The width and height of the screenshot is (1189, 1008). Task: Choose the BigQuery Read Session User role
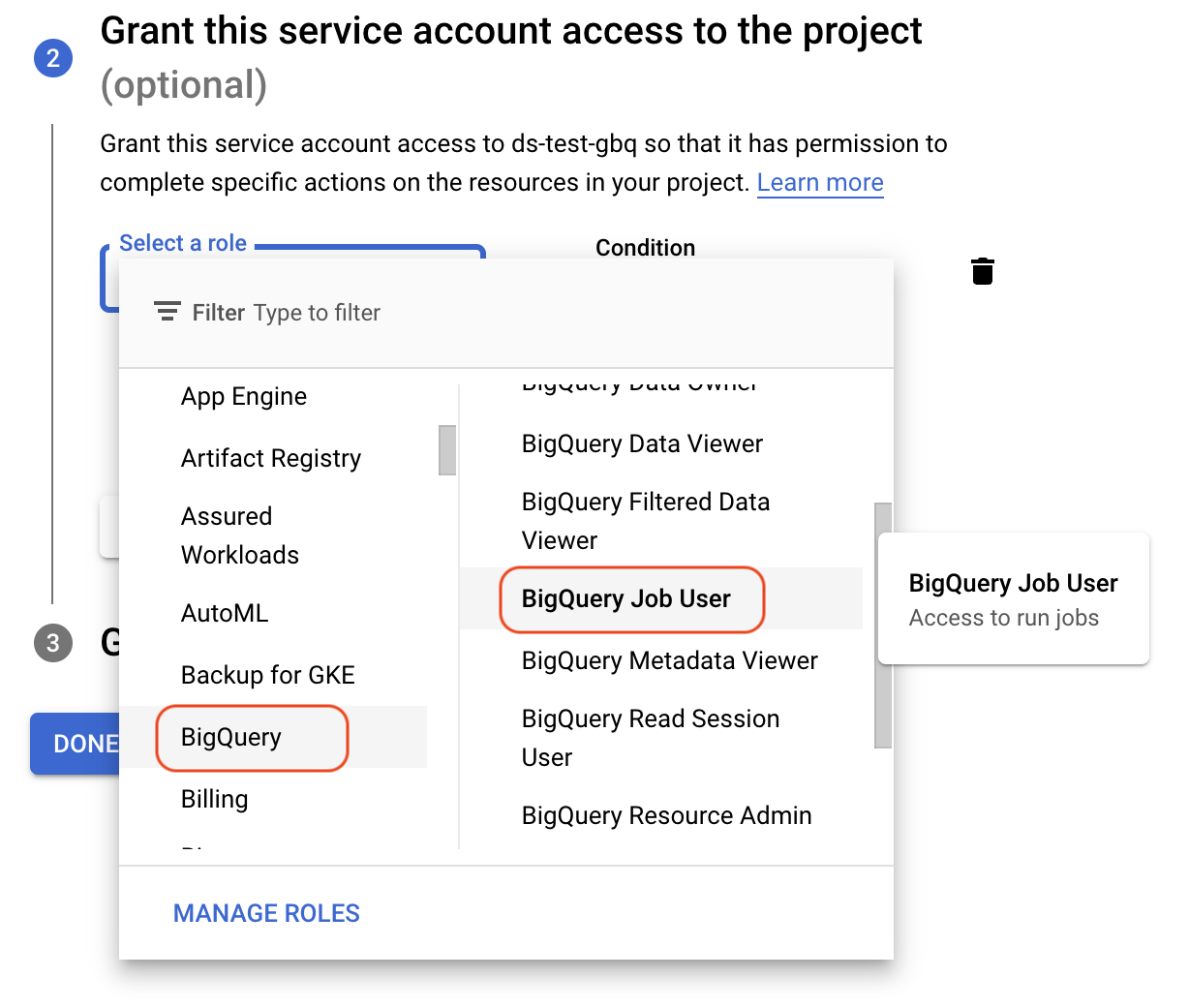click(x=661, y=738)
